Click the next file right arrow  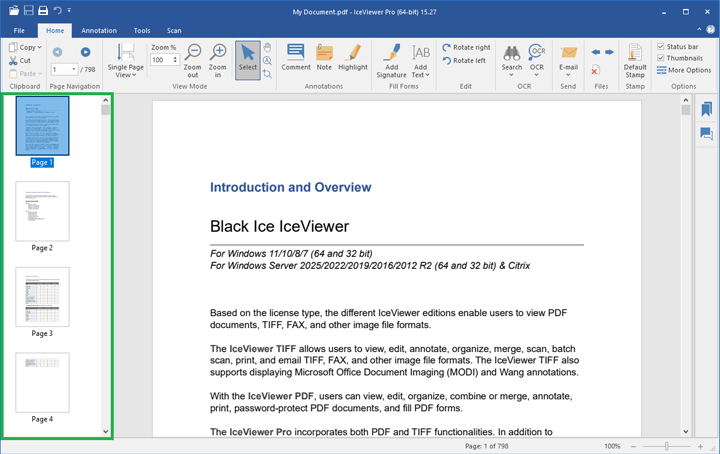pos(609,52)
